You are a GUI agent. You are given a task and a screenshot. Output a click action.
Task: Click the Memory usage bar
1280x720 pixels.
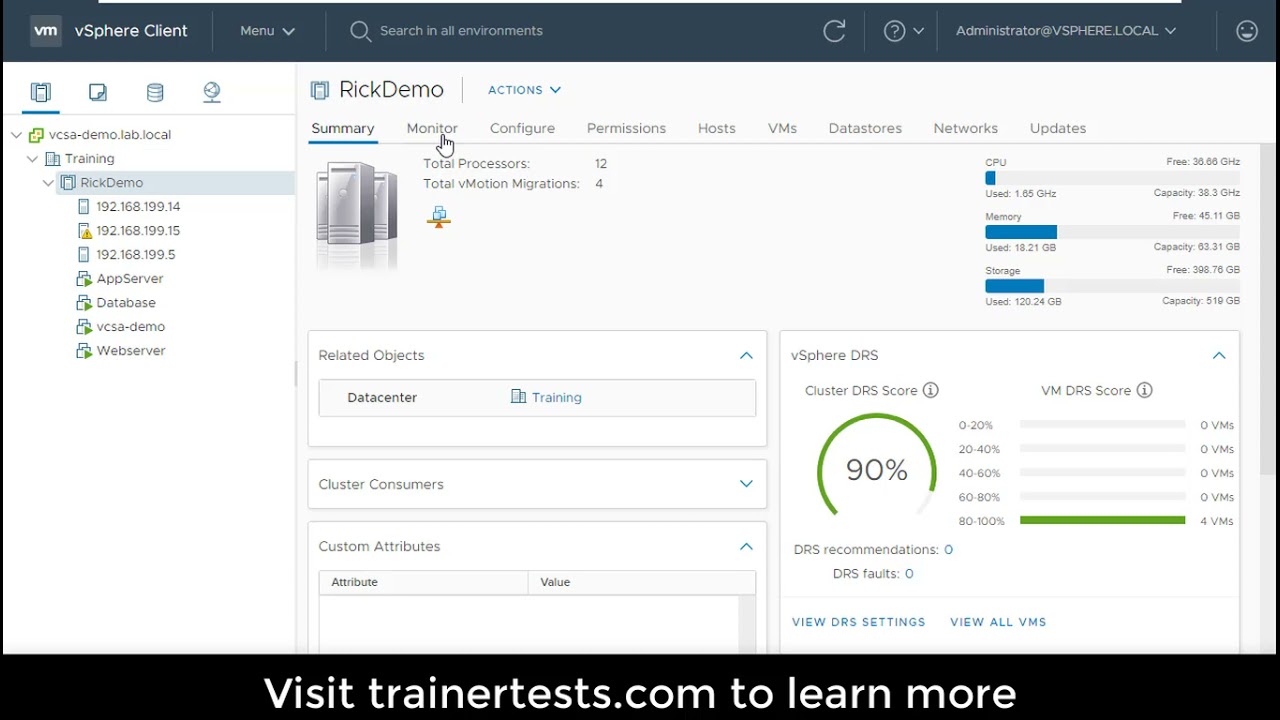pyautogui.click(x=1112, y=232)
